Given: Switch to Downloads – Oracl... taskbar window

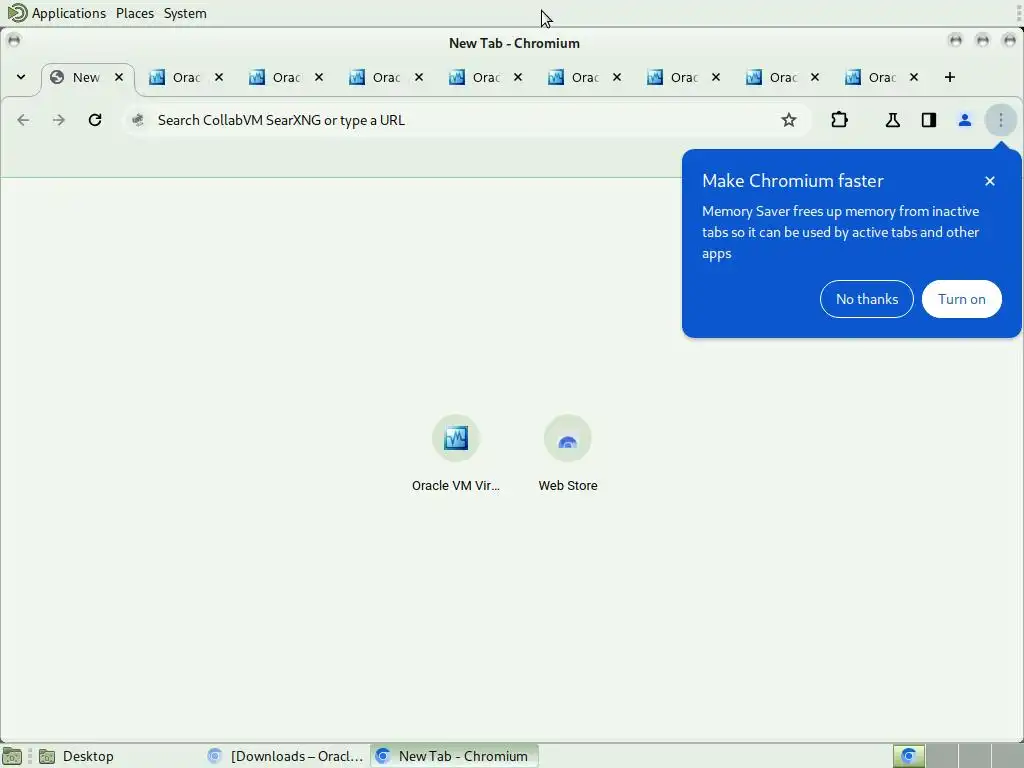Looking at the screenshot, I should 285,756.
